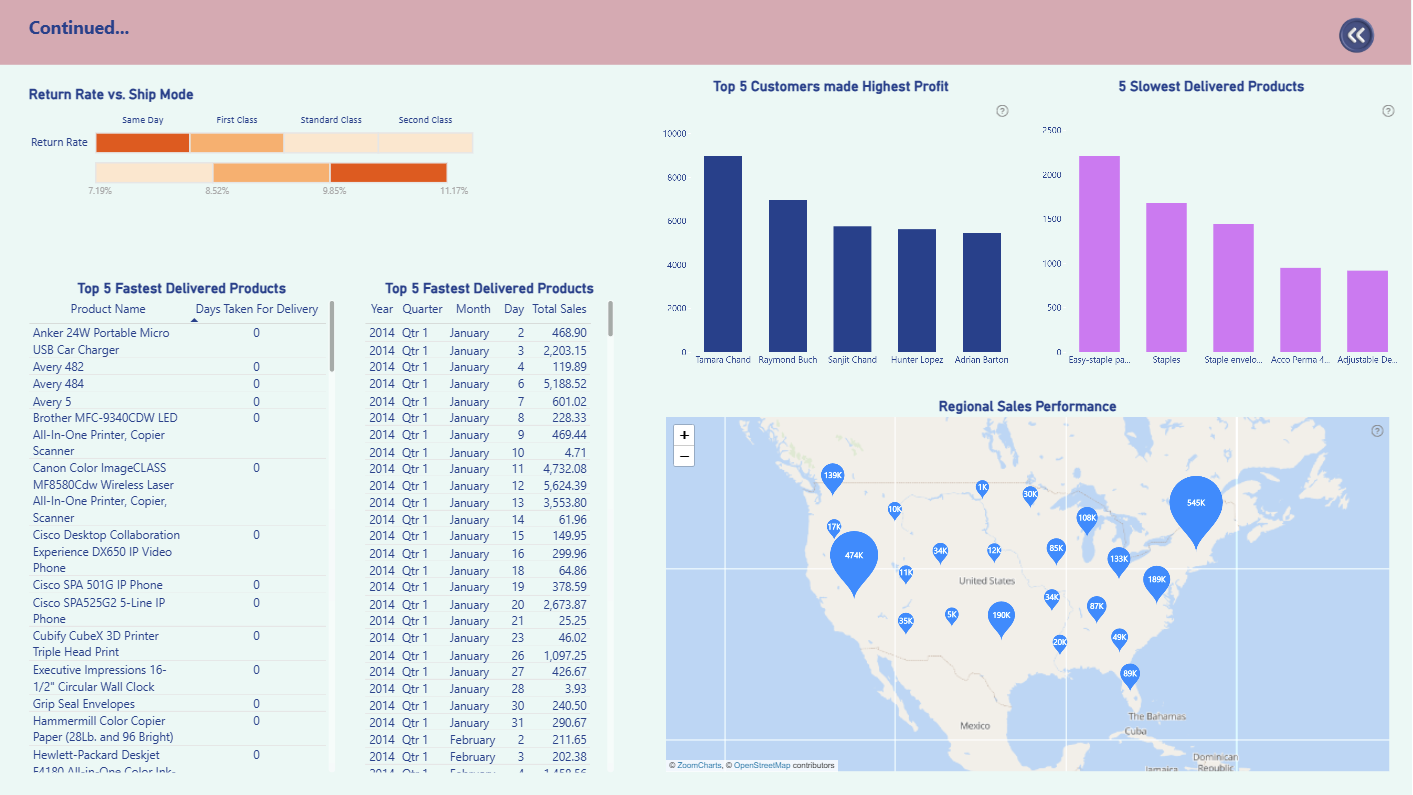1413x795 pixels.
Task: Select the 1K map pin
Action: [982, 490]
